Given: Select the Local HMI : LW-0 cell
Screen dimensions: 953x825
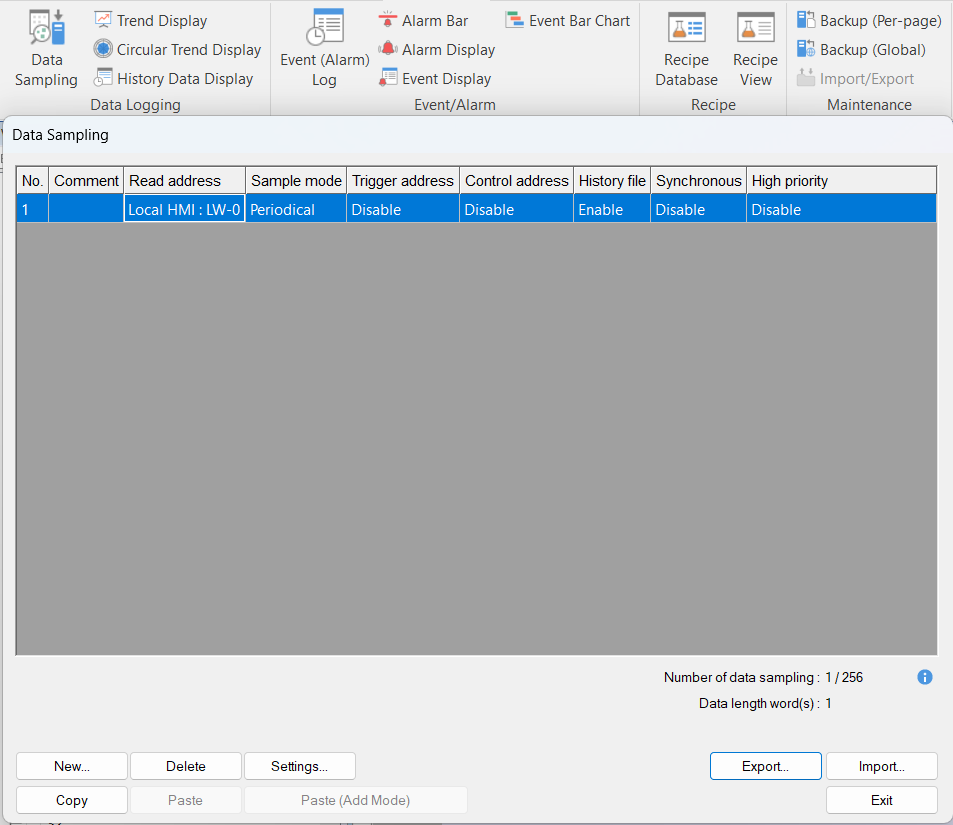Looking at the screenshot, I should click(184, 209).
